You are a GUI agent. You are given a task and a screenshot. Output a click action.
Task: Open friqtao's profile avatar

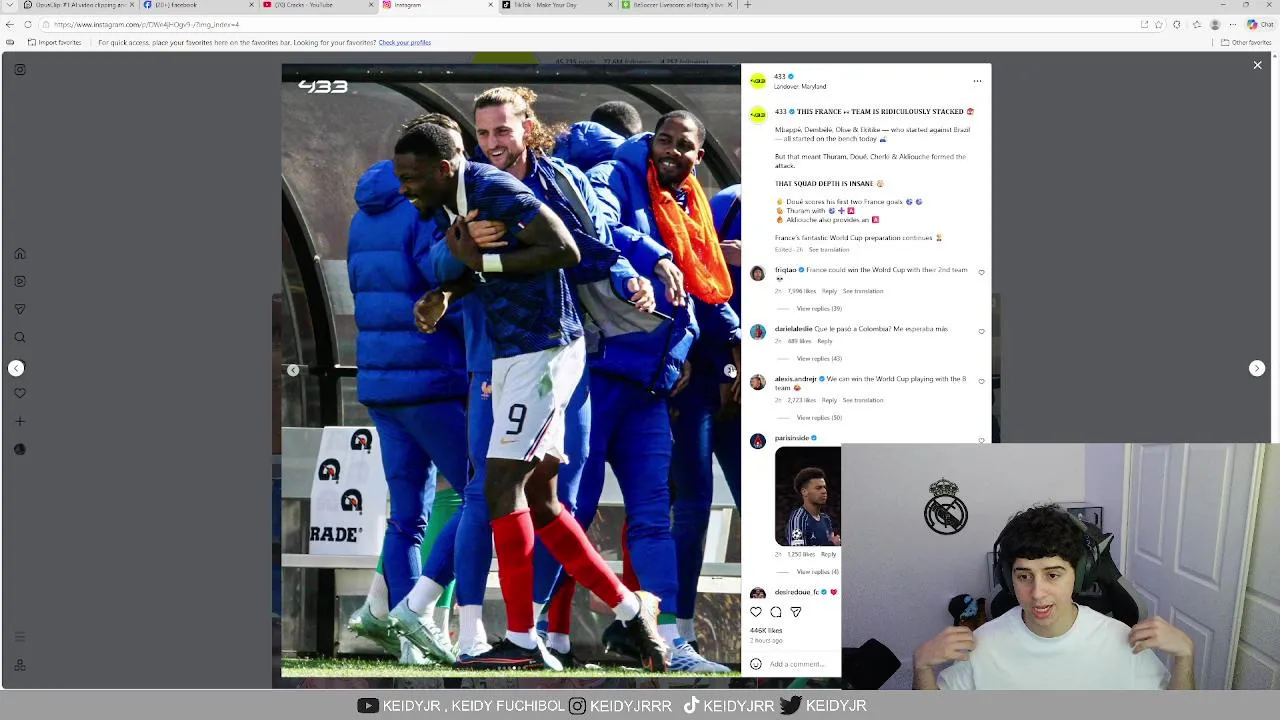pyautogui.click(x=757, y=274)
